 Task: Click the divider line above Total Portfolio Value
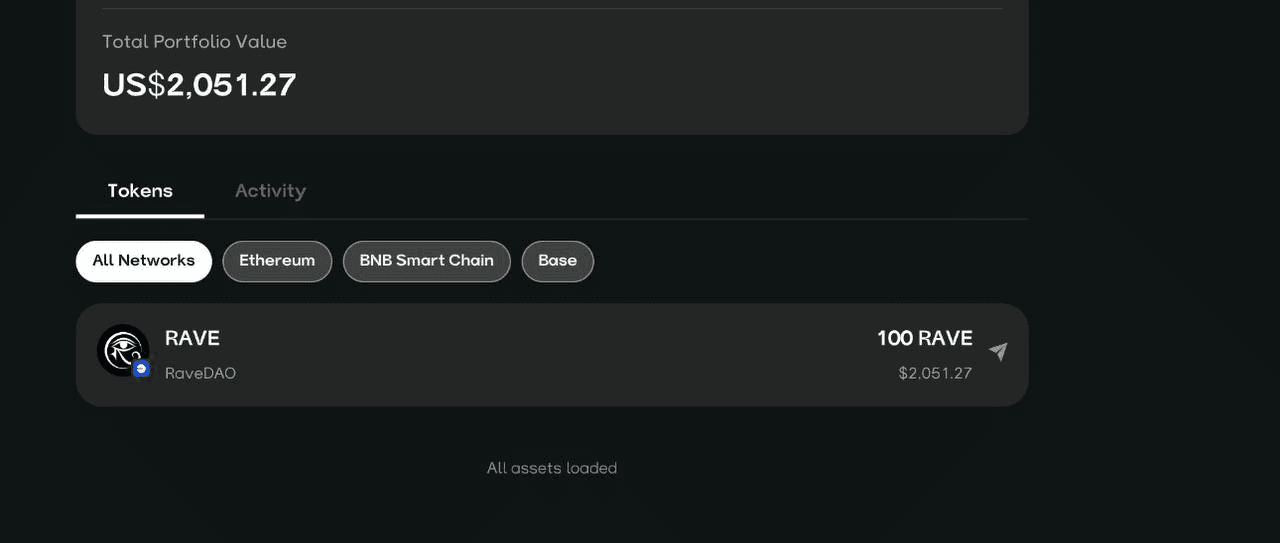tap(552, 9)
